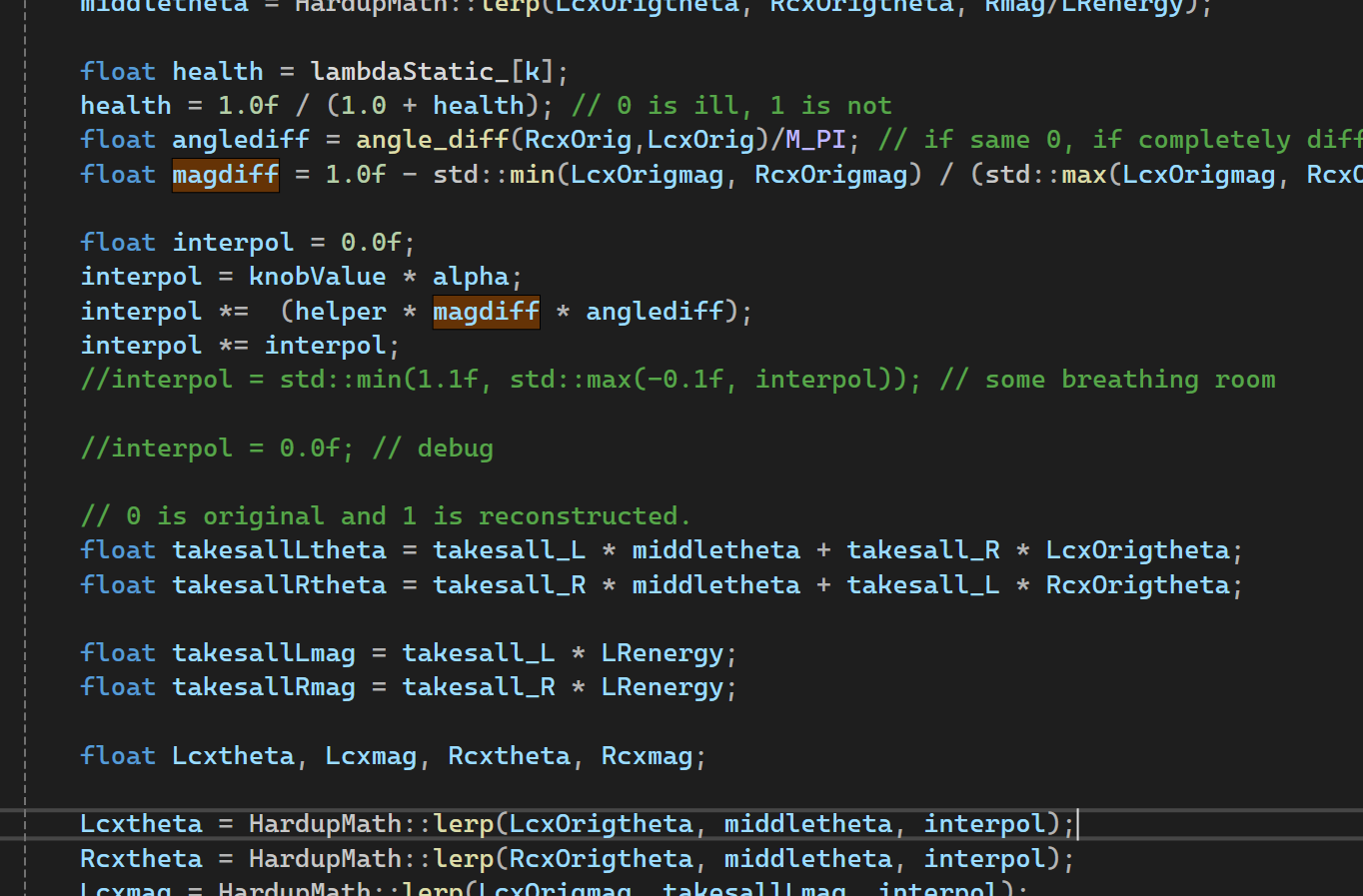Click the "takesallLmag" variable name
This screenshot has height=896, width=1363.
point(264,653)
